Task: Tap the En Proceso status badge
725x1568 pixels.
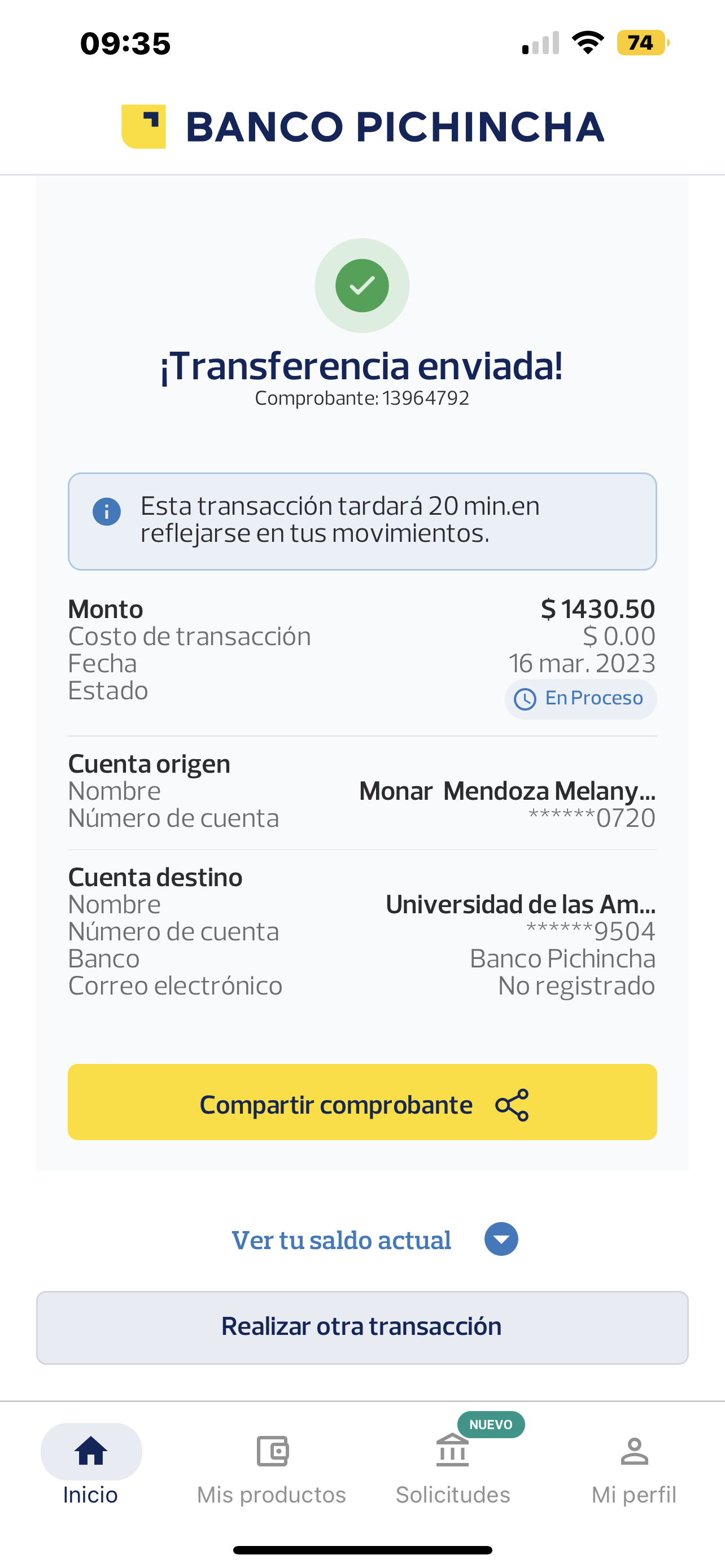Action: (580, 699)
